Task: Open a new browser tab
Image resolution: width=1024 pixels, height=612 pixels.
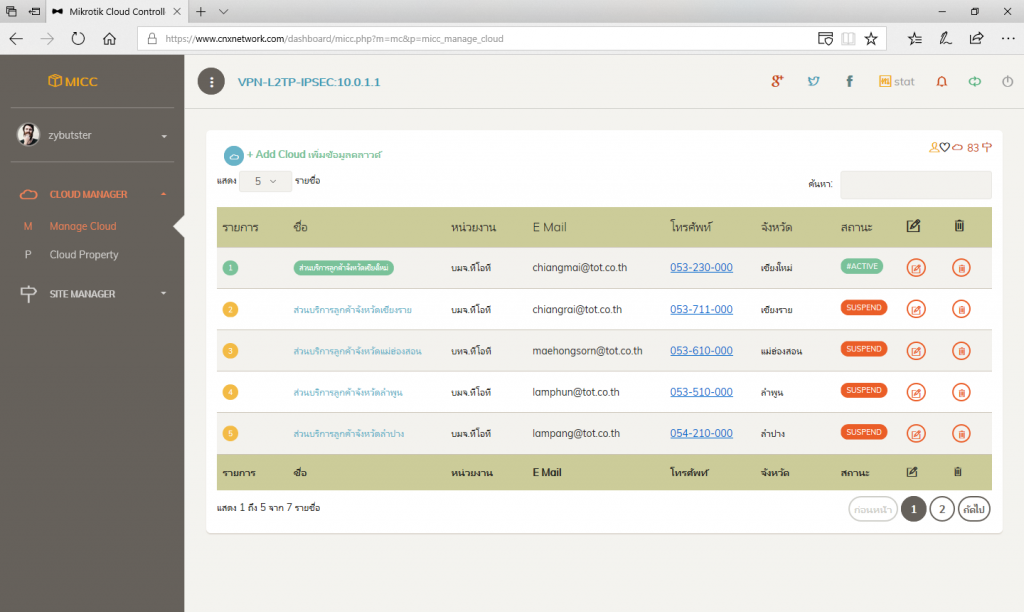Action: tap(200, 12)
